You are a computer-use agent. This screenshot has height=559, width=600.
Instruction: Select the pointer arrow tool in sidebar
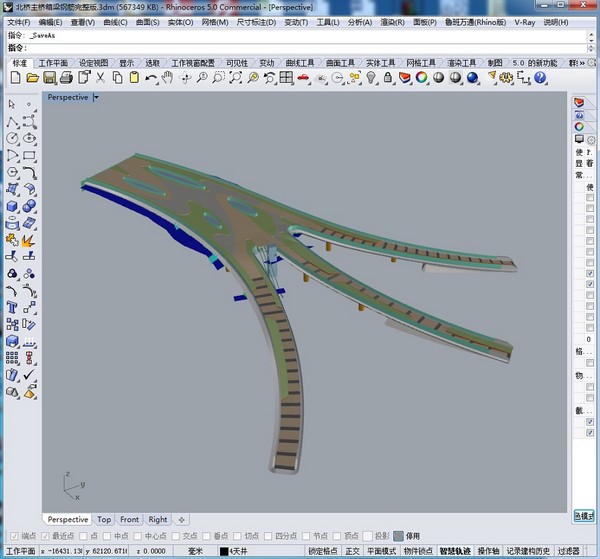coord(12,104)
